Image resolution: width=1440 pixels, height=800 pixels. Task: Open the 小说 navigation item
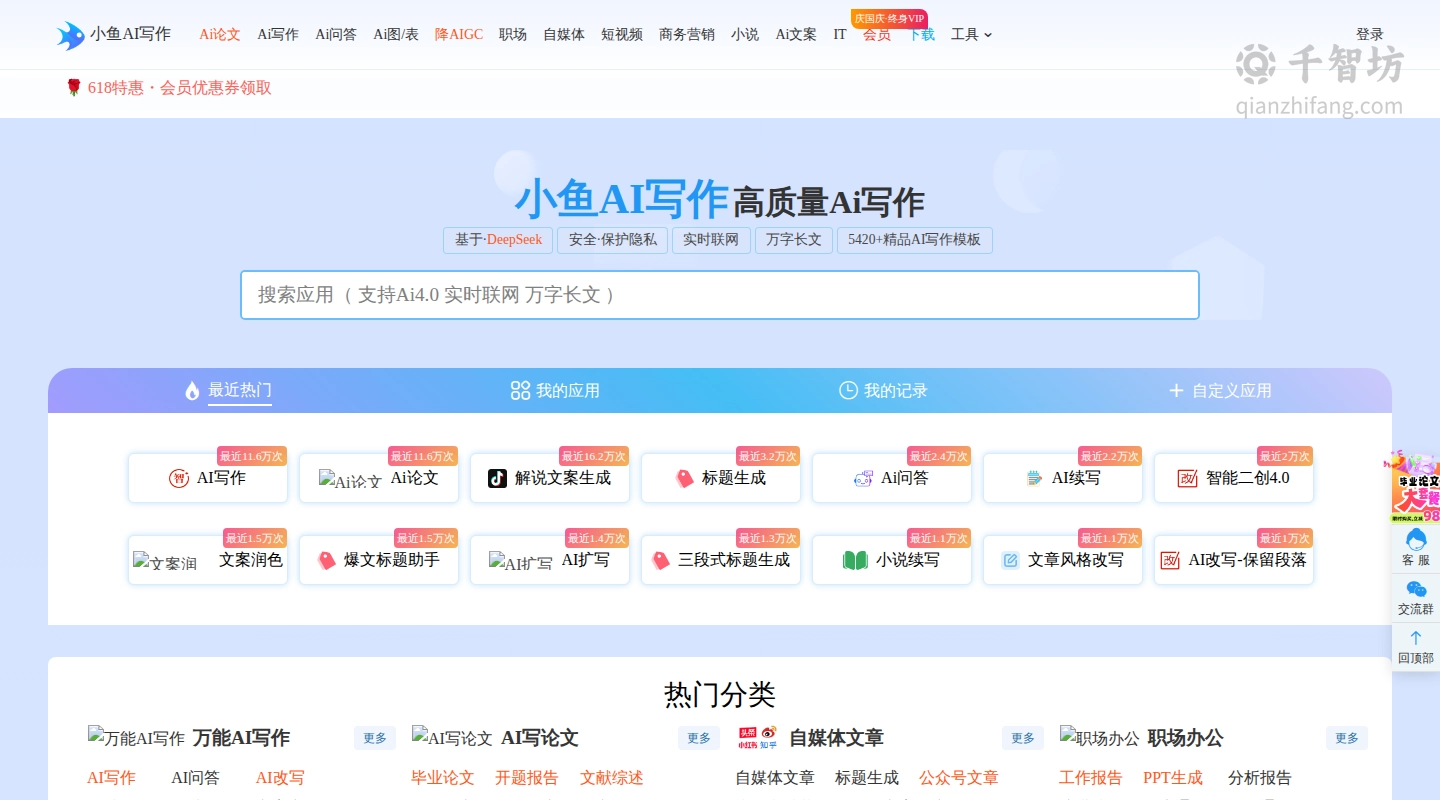745,34
